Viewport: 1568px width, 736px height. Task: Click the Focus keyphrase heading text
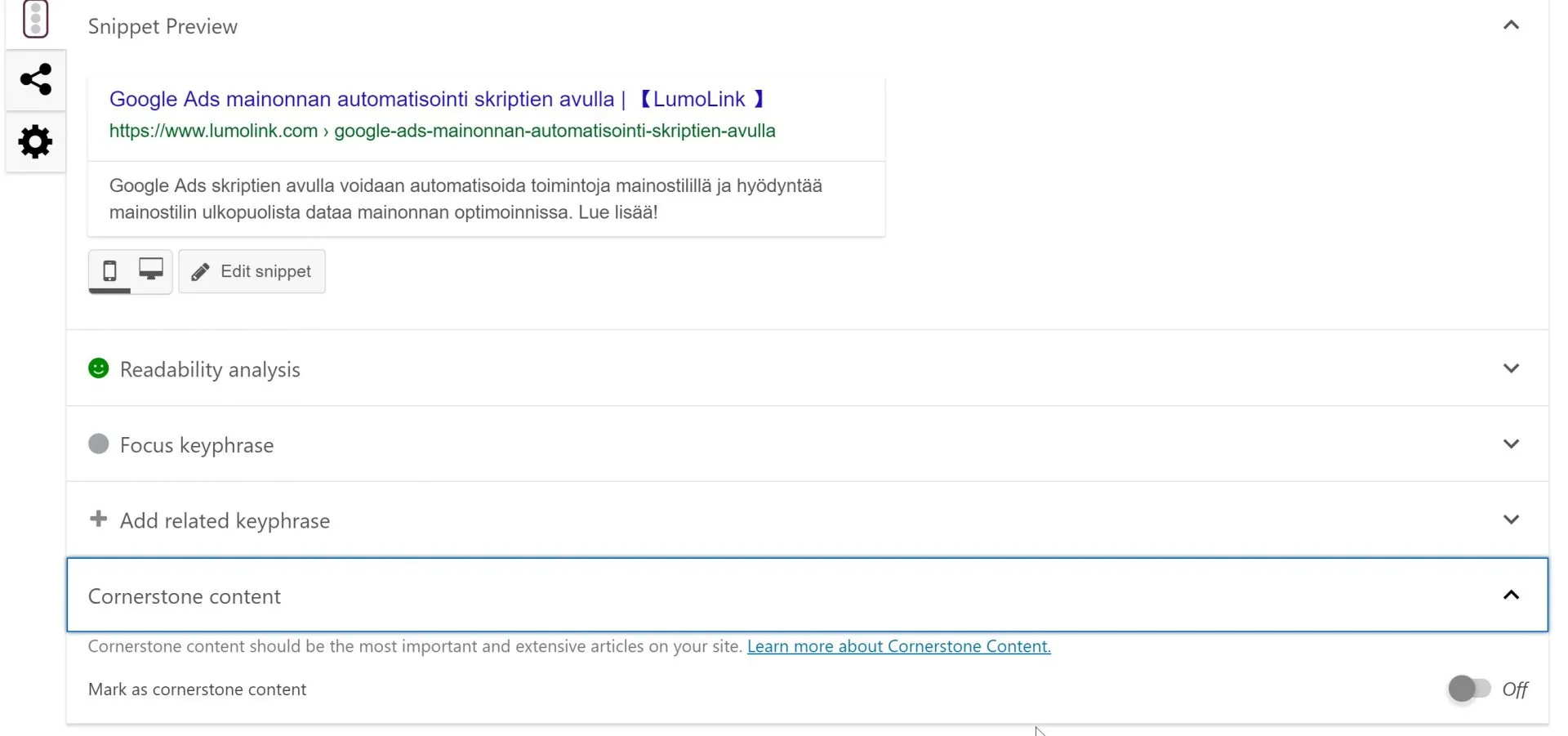(x=197, y=445)
